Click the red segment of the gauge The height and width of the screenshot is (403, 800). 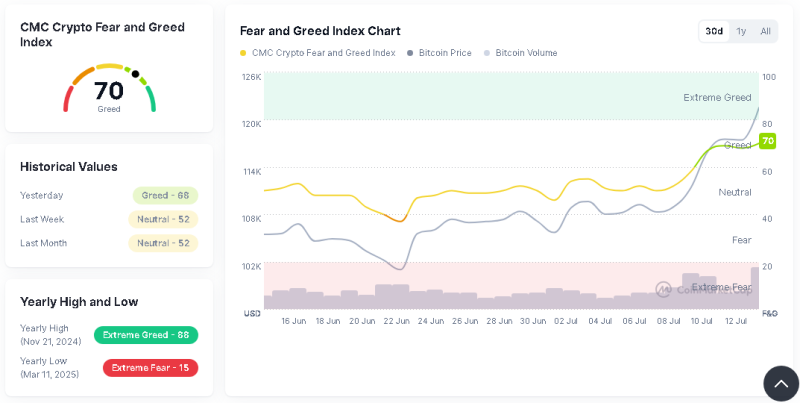[x=66, y=98]
